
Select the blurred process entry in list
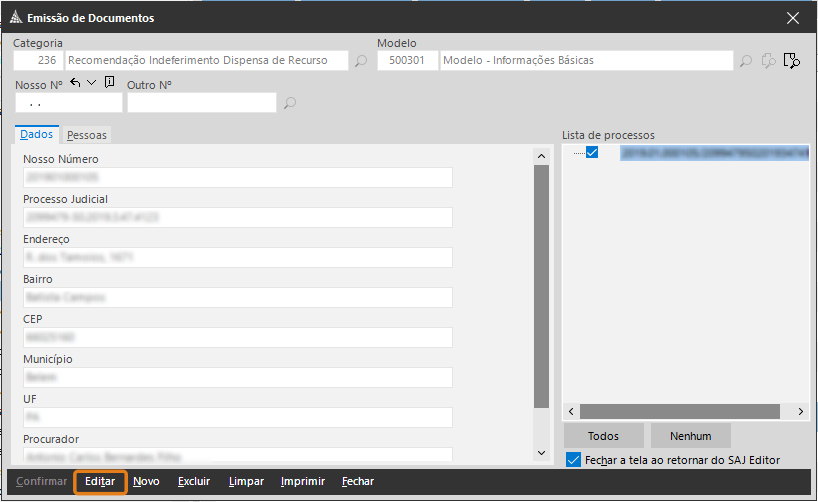coord(712,153)
